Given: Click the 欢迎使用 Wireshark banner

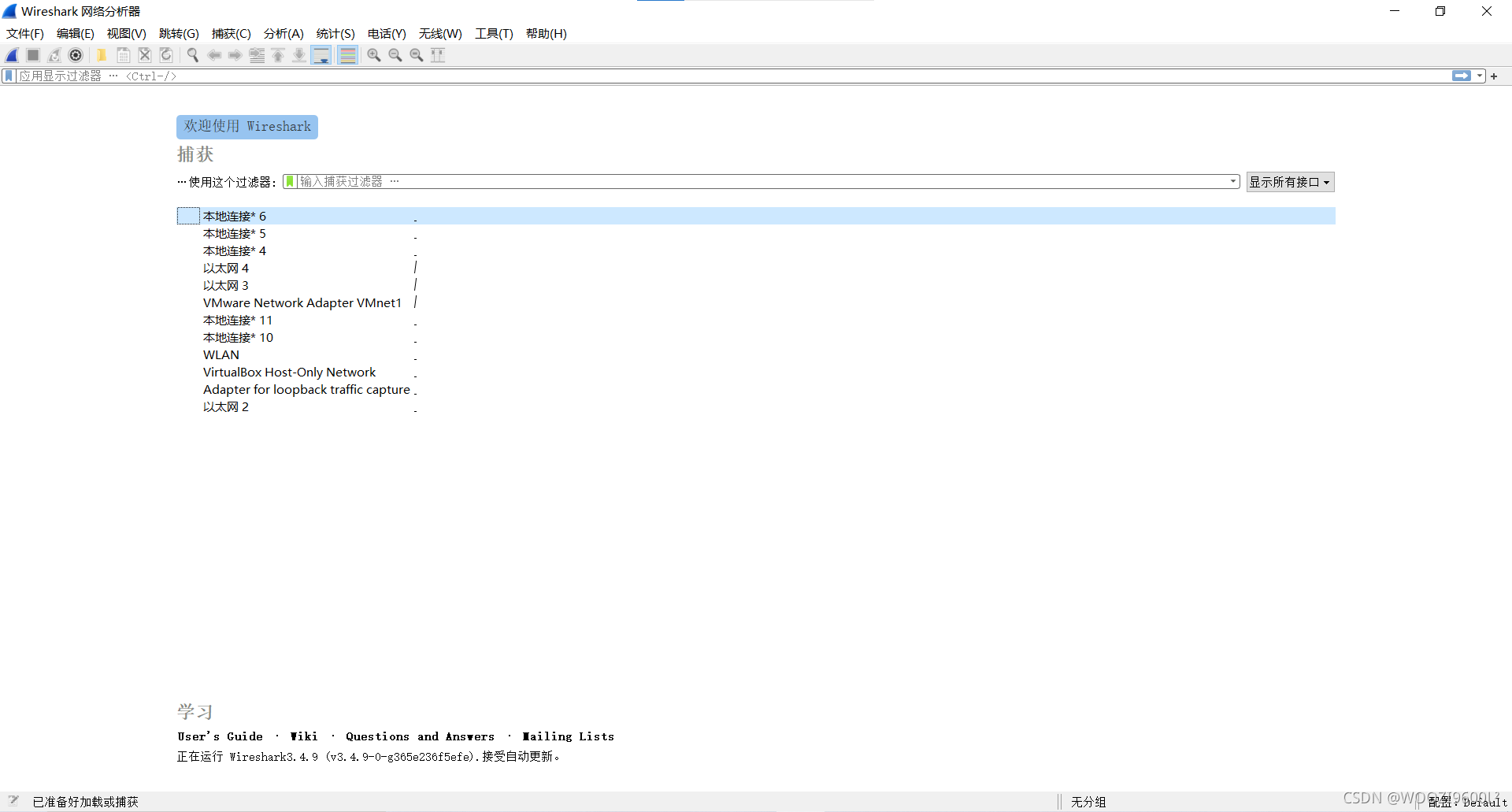Looking at the screenshot, I should (x=247, y=127).
